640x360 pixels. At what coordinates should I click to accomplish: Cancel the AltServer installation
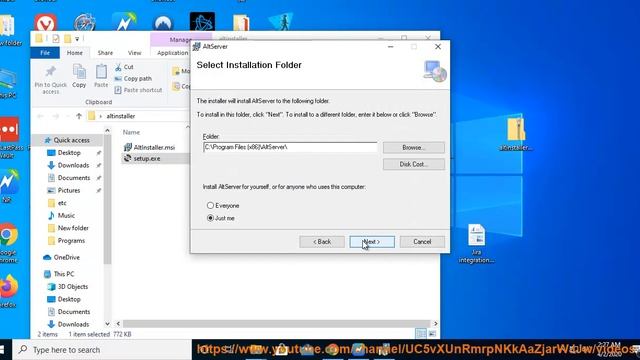(x=422, y=242)
